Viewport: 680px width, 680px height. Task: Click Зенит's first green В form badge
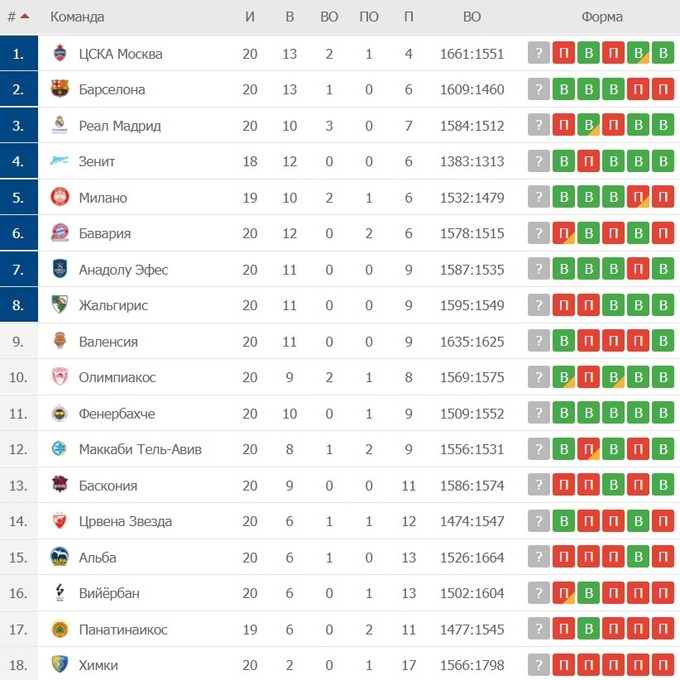[x=564, y=162]
